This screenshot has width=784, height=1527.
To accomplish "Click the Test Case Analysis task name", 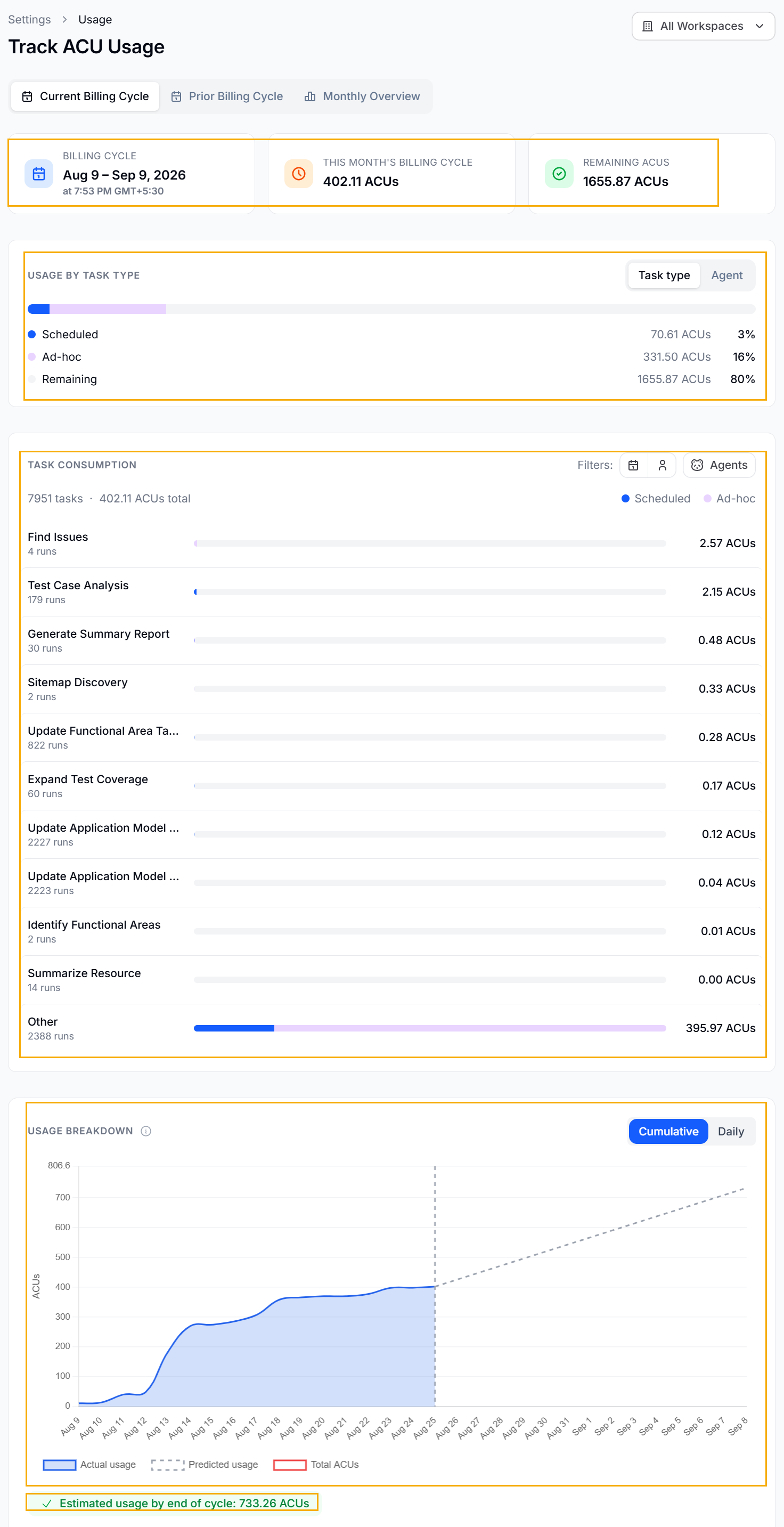I will pyautogui.click(x=78, y=585).
